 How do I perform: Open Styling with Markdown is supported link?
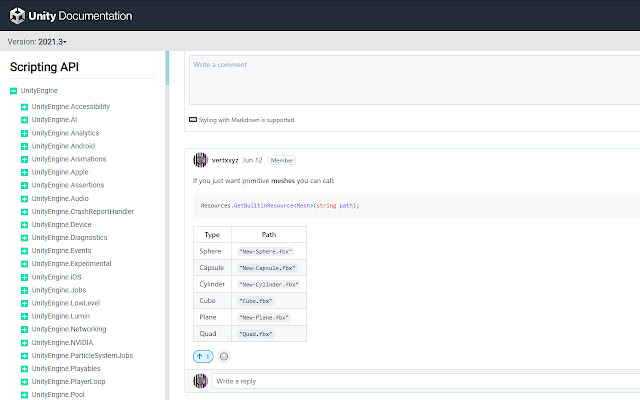(246, 120)
